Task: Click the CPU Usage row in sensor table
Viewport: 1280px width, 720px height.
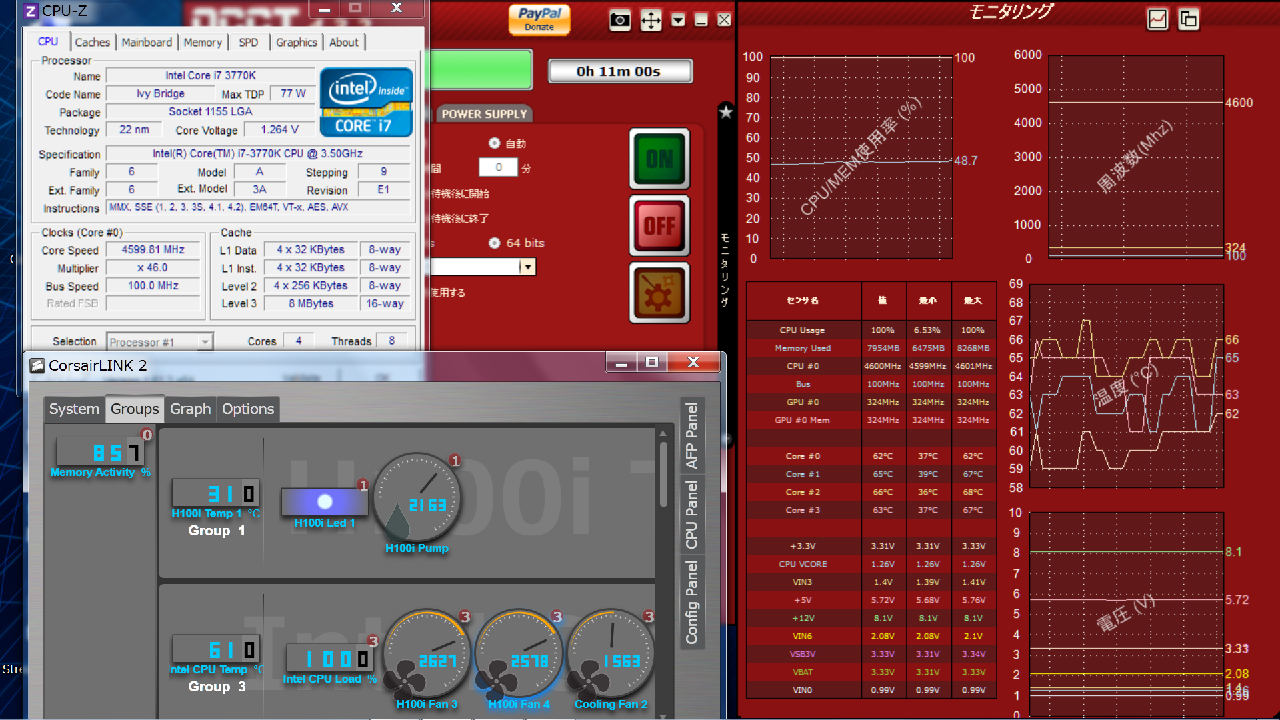Action: 871,330
